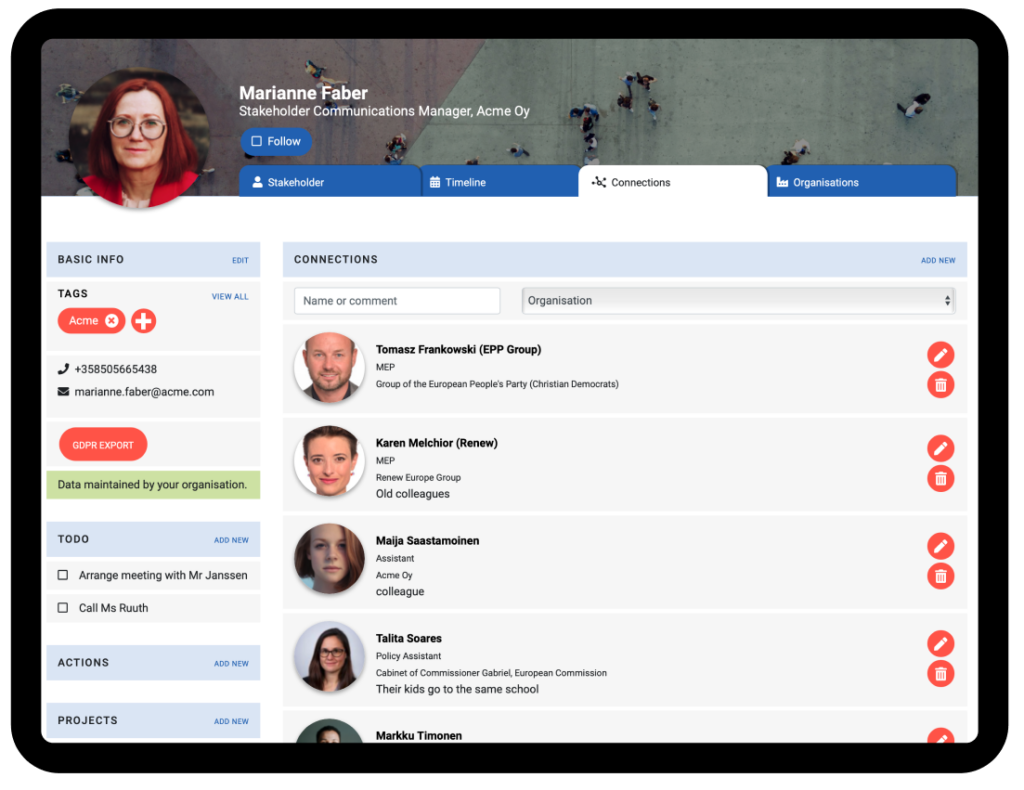The height and width of the screenshot is (790, 1024).
Task: Open the 'Maija Saastamoinen' name
Action: pos(427,541)
